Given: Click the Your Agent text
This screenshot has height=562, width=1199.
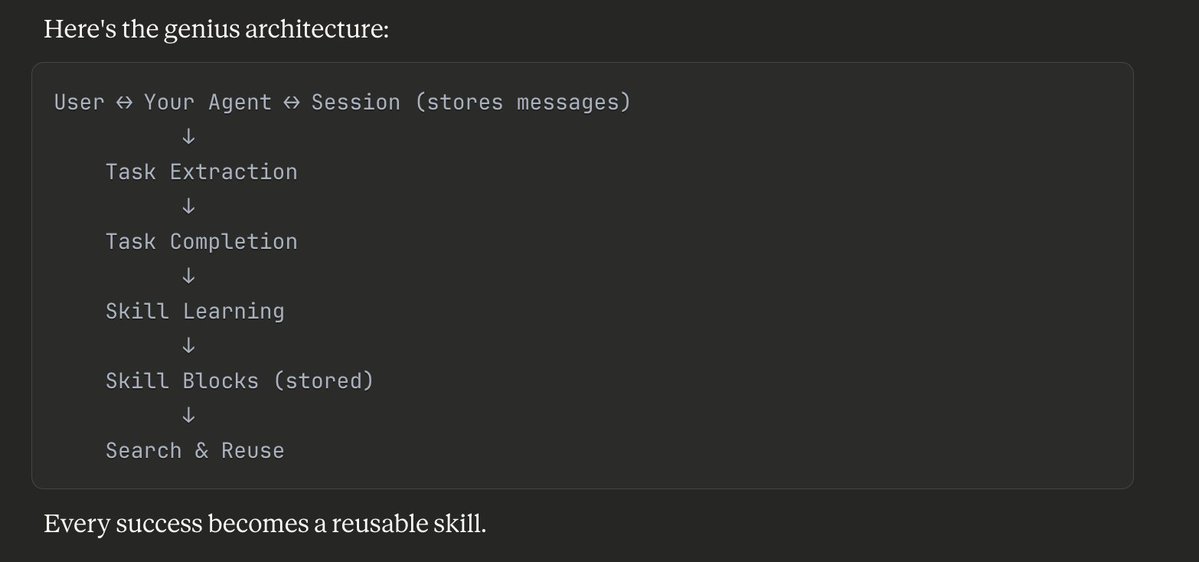Looking at the screenshot, I should (207, 103).
